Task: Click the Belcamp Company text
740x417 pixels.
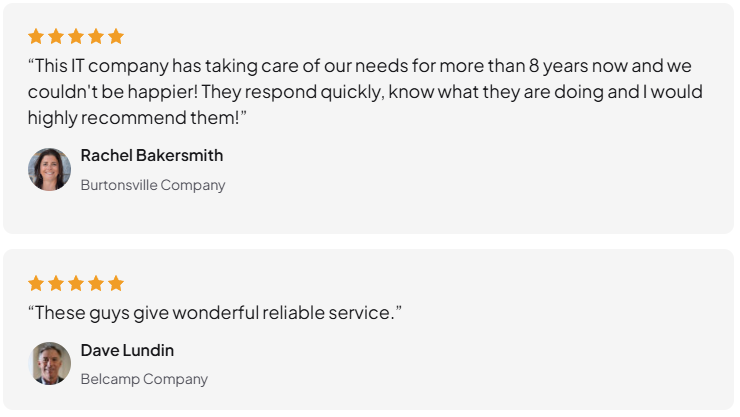Action: point(144,379)
